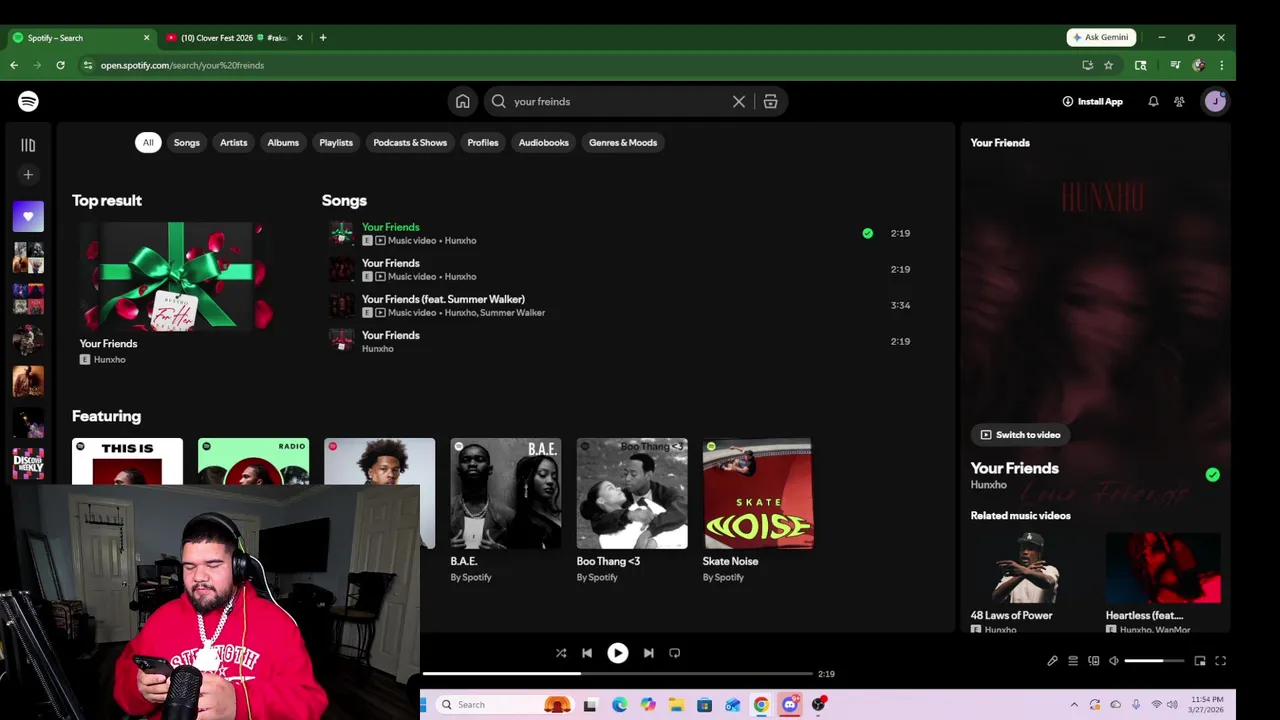Clear the 'your freinds' search query
1280x720 pixels.
click(x=739, y=101)
